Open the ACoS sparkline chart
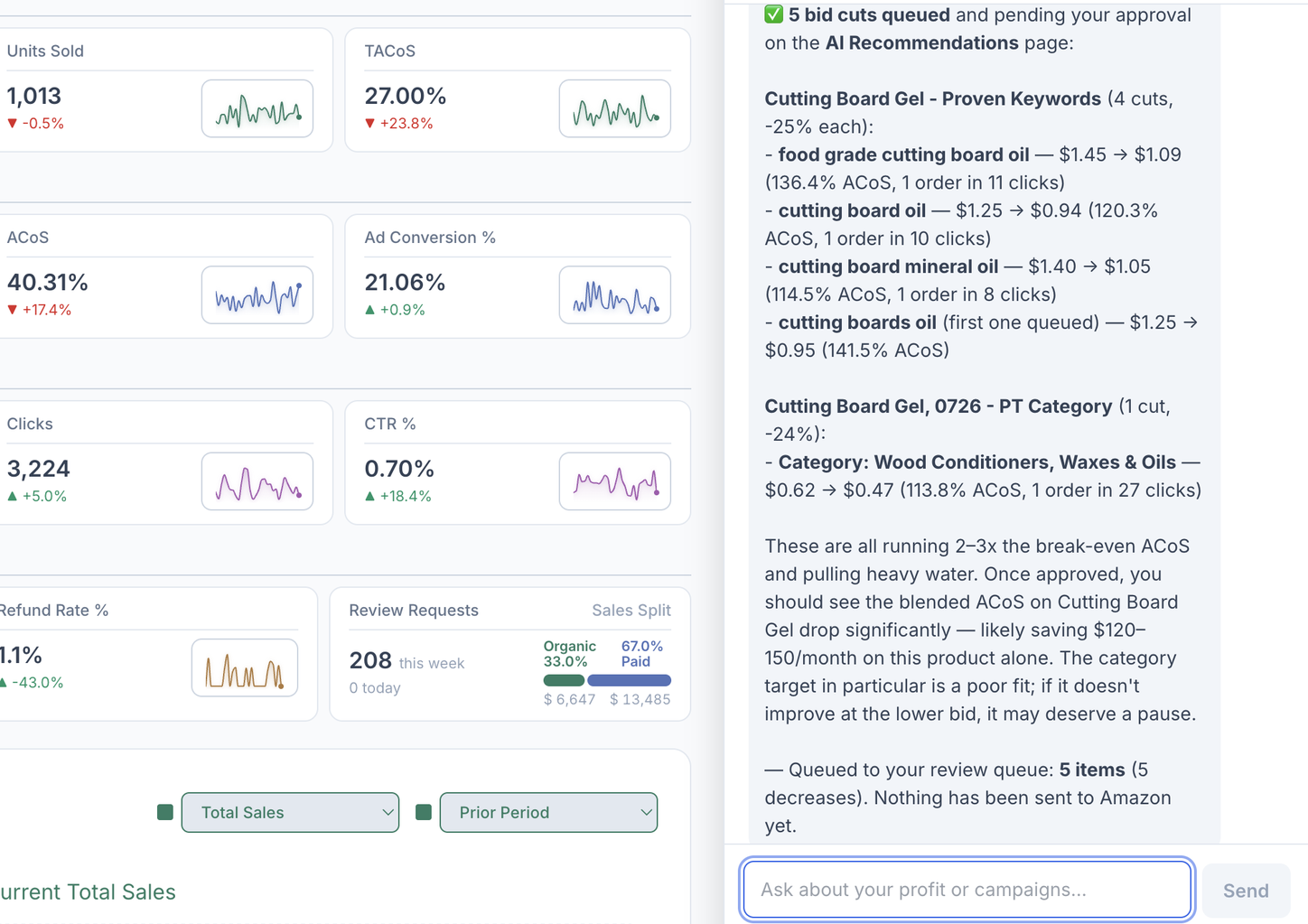The height and width of the screenshot is (924, 1308). pyautogui.click(x=257, y=294)
